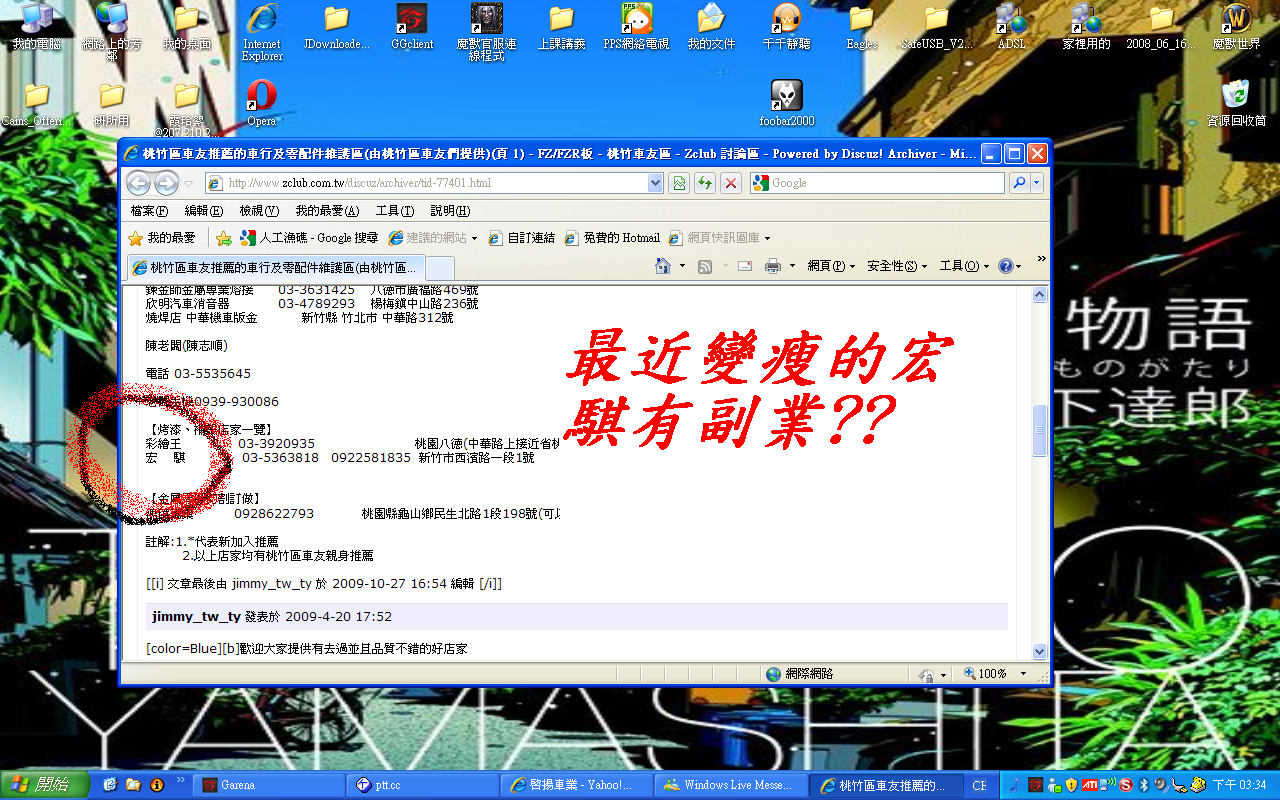This screenshot has width=1280, height=800.
Task: Open Favorites star button 我的最愛
Action: (162, 238)
